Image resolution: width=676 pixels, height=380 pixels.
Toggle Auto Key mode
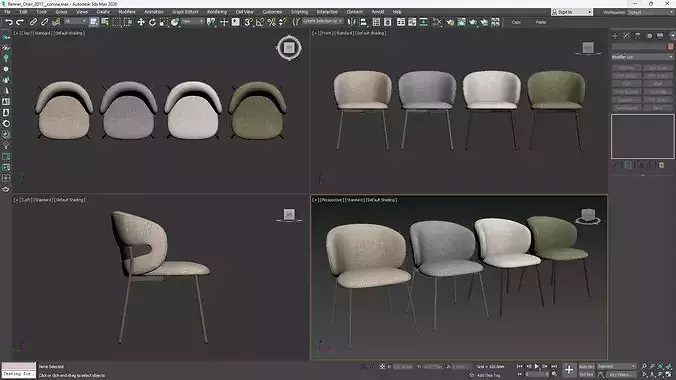[586, 366]
